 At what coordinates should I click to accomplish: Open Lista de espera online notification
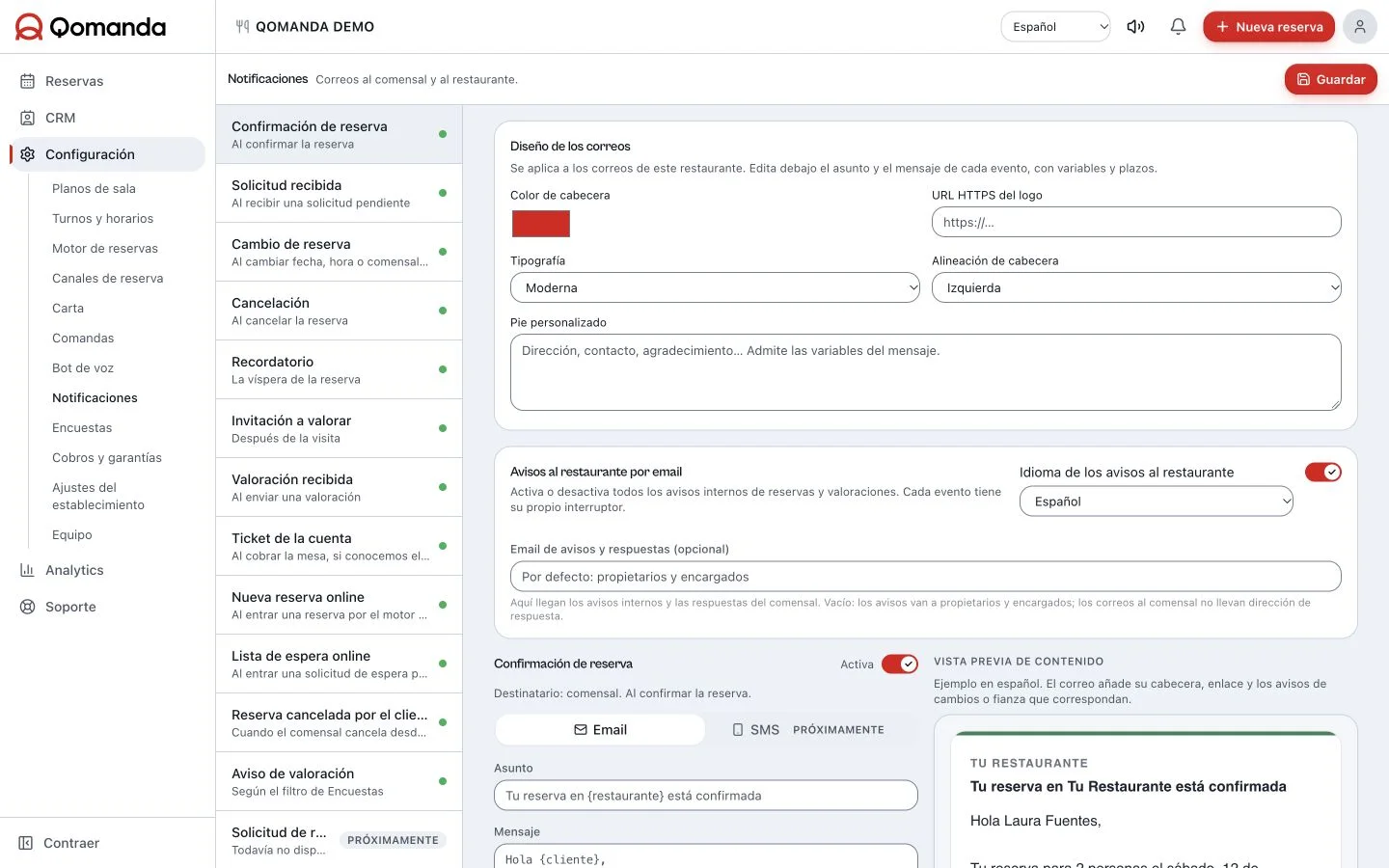pyautogui.click(x=340, y=664)
